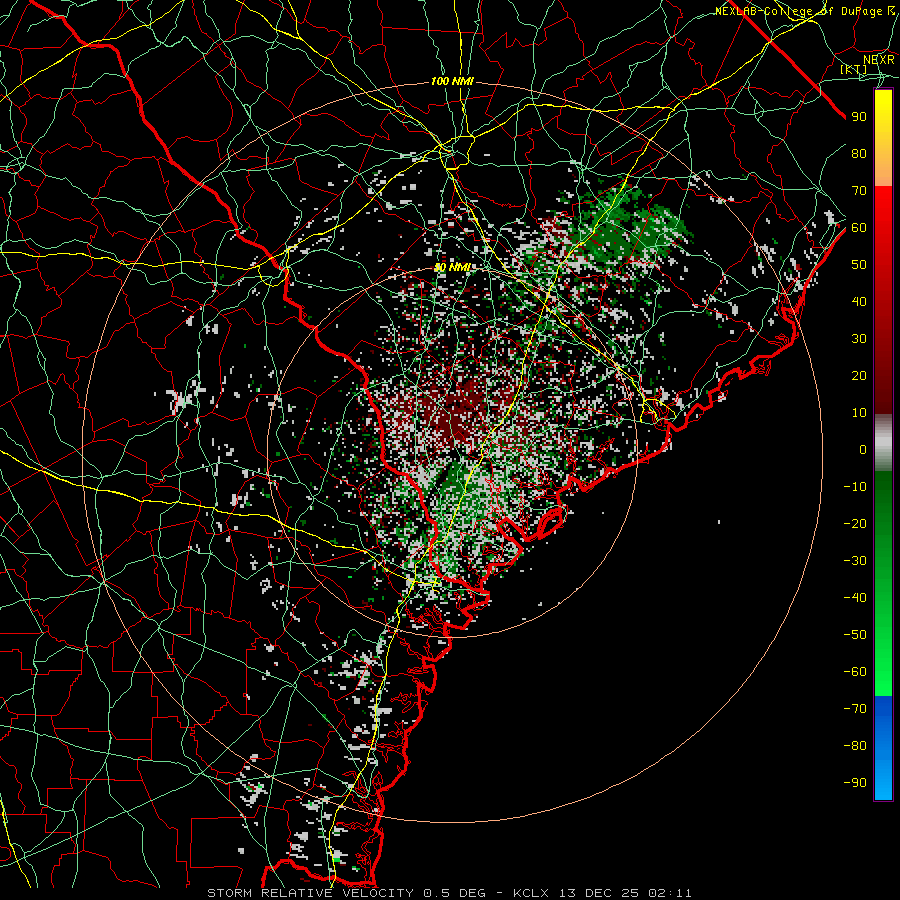Image resolution: width=900 pixels, height=900 pixels.
Task: Click the gray zero-velocity segment of the color bar
Action: [x=883, y=443]
